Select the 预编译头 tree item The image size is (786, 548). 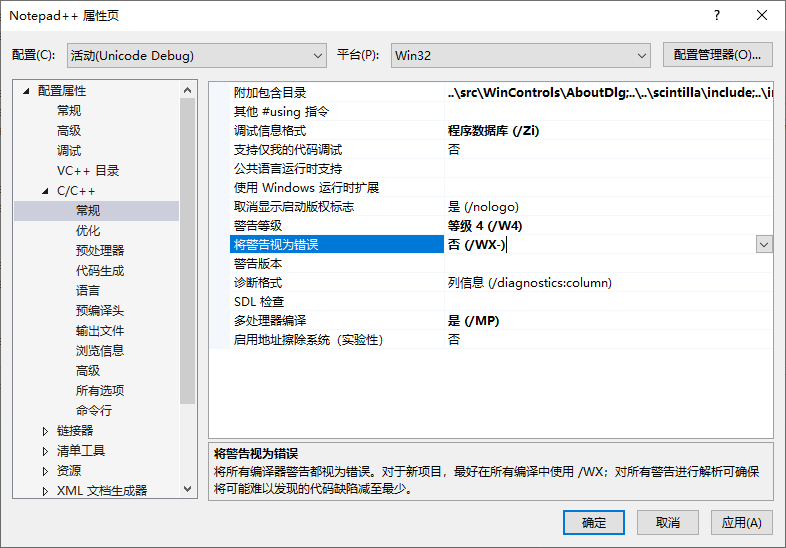(x=100, y=311)
